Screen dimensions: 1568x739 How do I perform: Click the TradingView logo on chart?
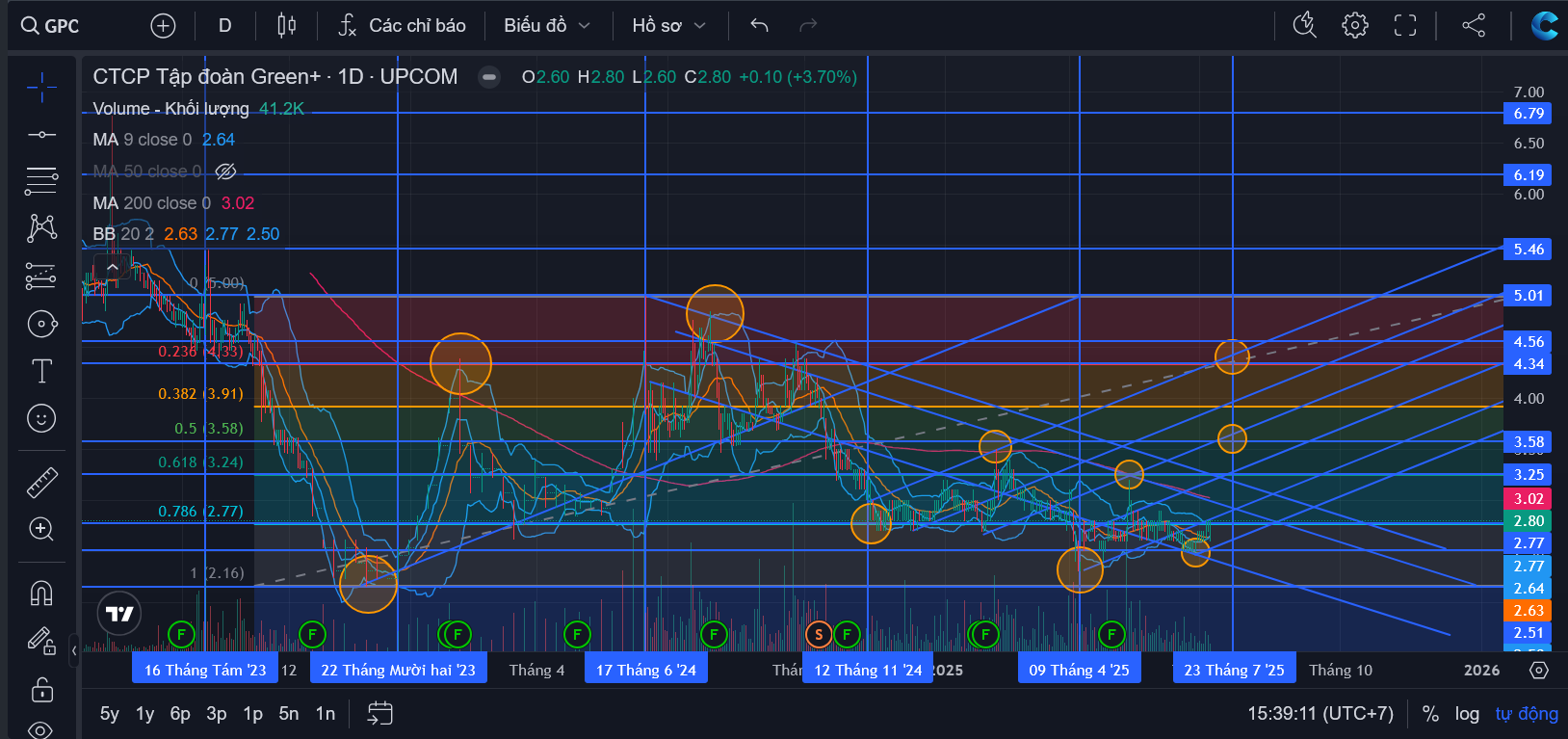point(119,614)
